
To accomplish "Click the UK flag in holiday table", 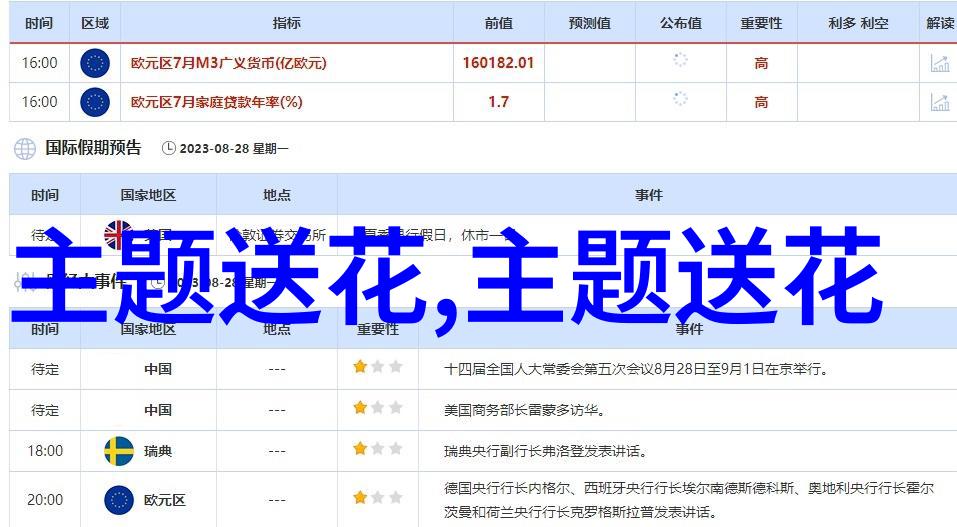I will click(119, 235).
